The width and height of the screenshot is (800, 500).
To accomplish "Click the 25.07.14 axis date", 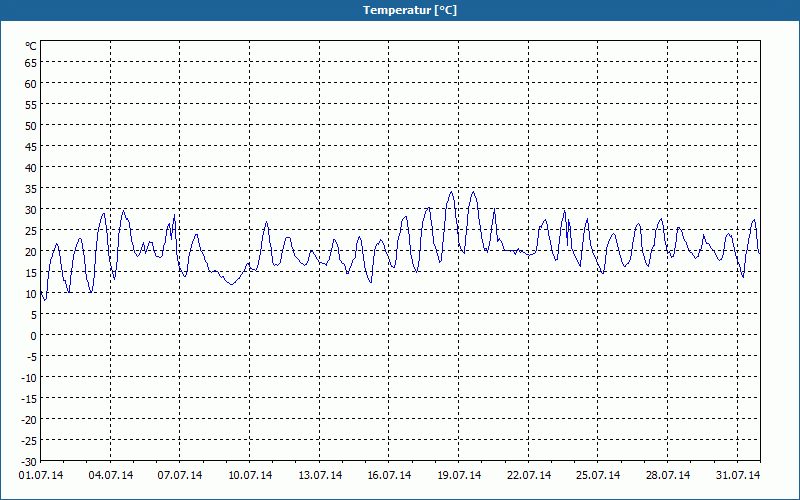I will tap(598, 476).
